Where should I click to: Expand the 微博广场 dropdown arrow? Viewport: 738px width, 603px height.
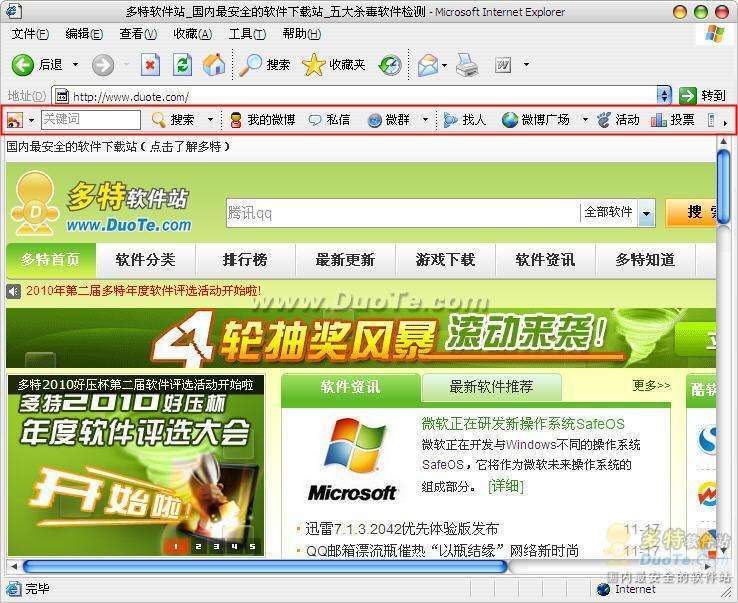[x=585, y=120]
